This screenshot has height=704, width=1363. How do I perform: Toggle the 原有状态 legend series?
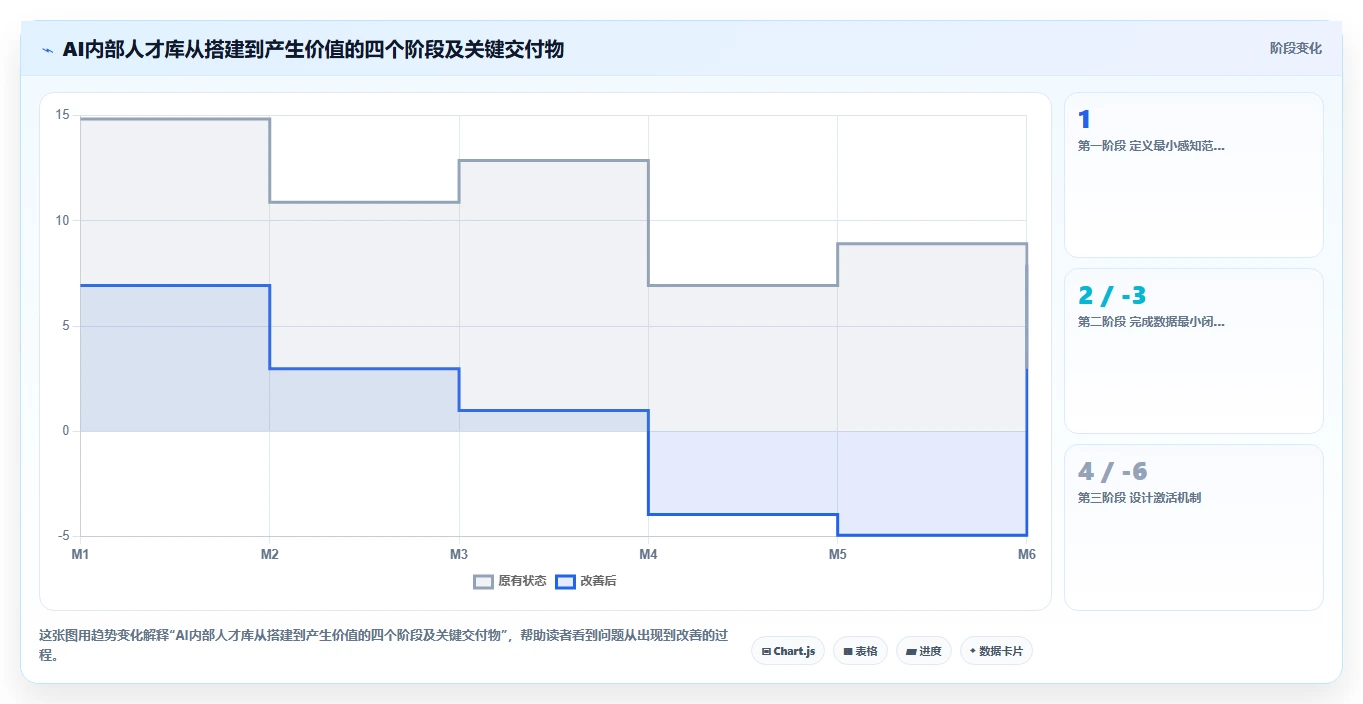(x=510, y=581)
